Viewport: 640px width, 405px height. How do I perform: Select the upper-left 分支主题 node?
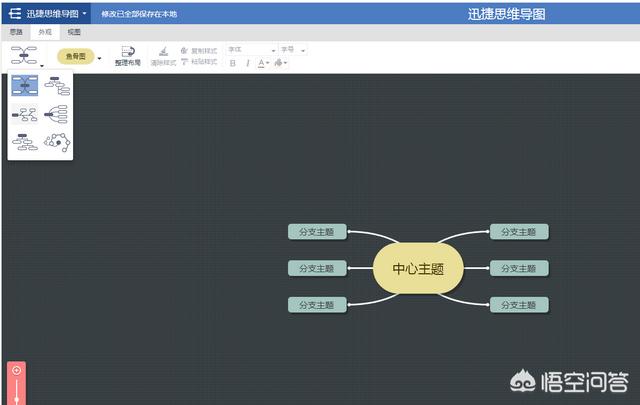317,232
